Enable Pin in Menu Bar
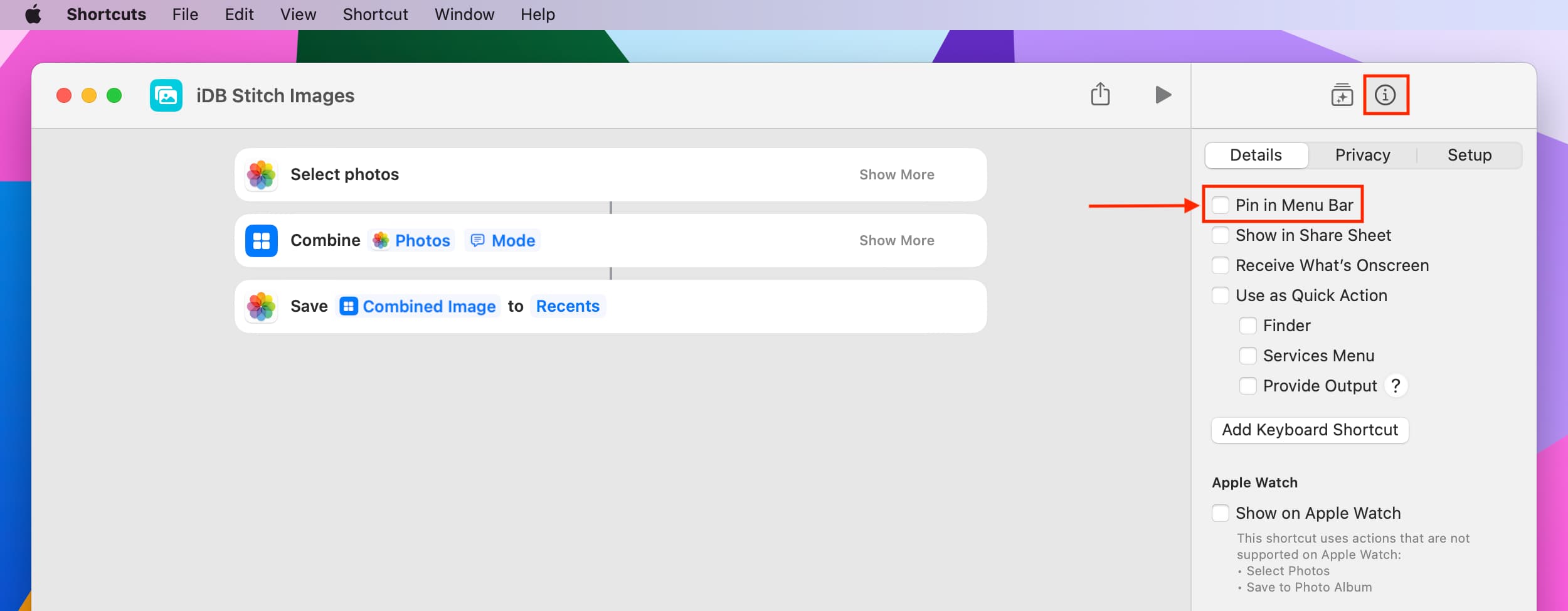 [x=1220, y=205]
